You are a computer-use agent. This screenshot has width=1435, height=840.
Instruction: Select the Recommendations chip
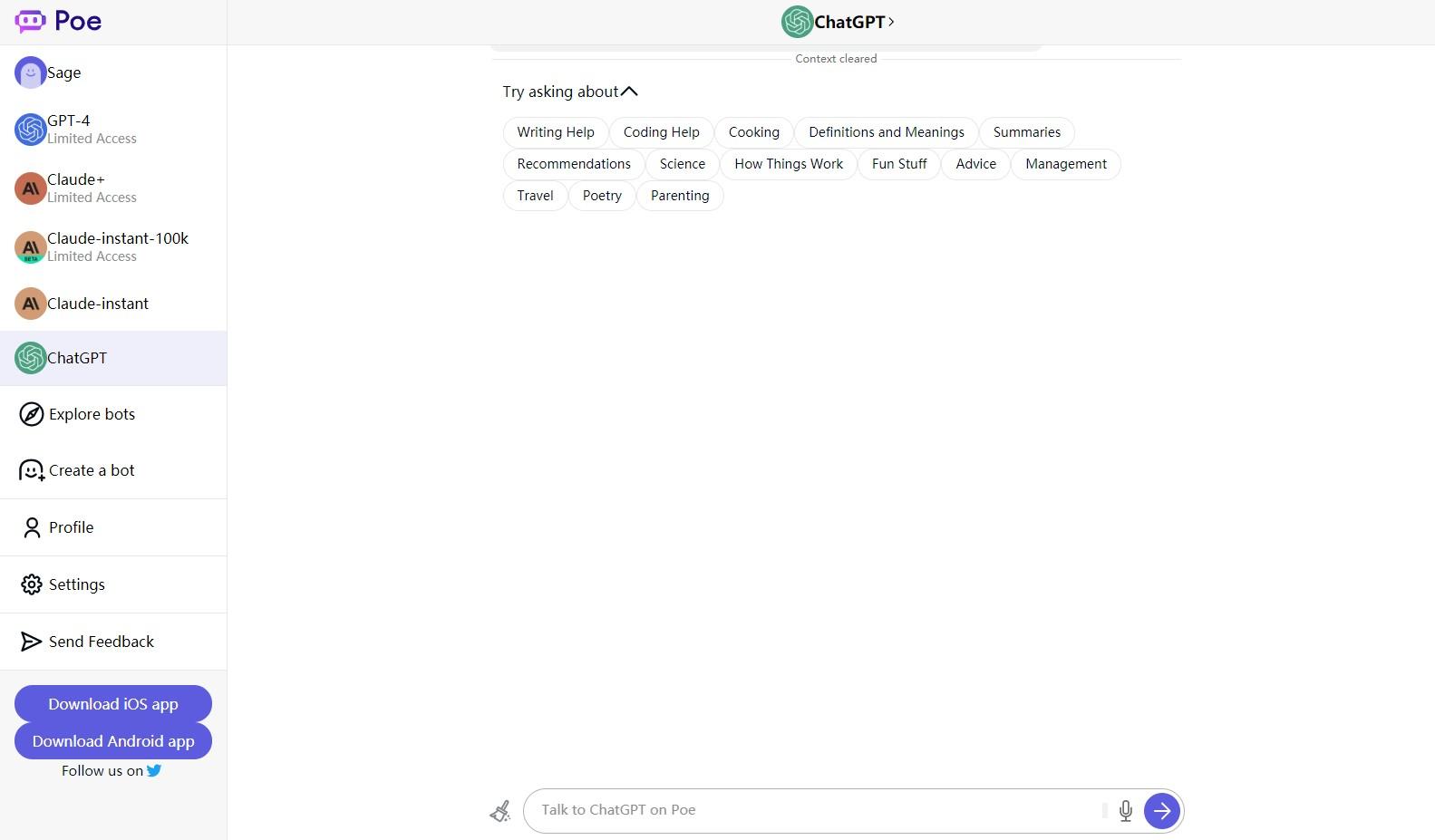pyautogui.click(x=574, y=164)
